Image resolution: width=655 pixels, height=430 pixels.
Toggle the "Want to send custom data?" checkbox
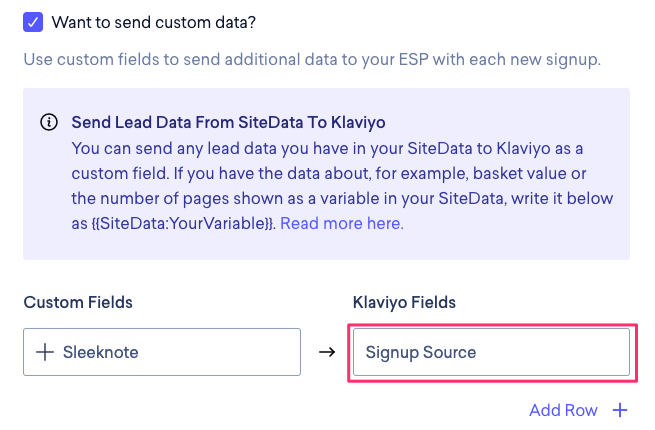click(x=33, y=21)
